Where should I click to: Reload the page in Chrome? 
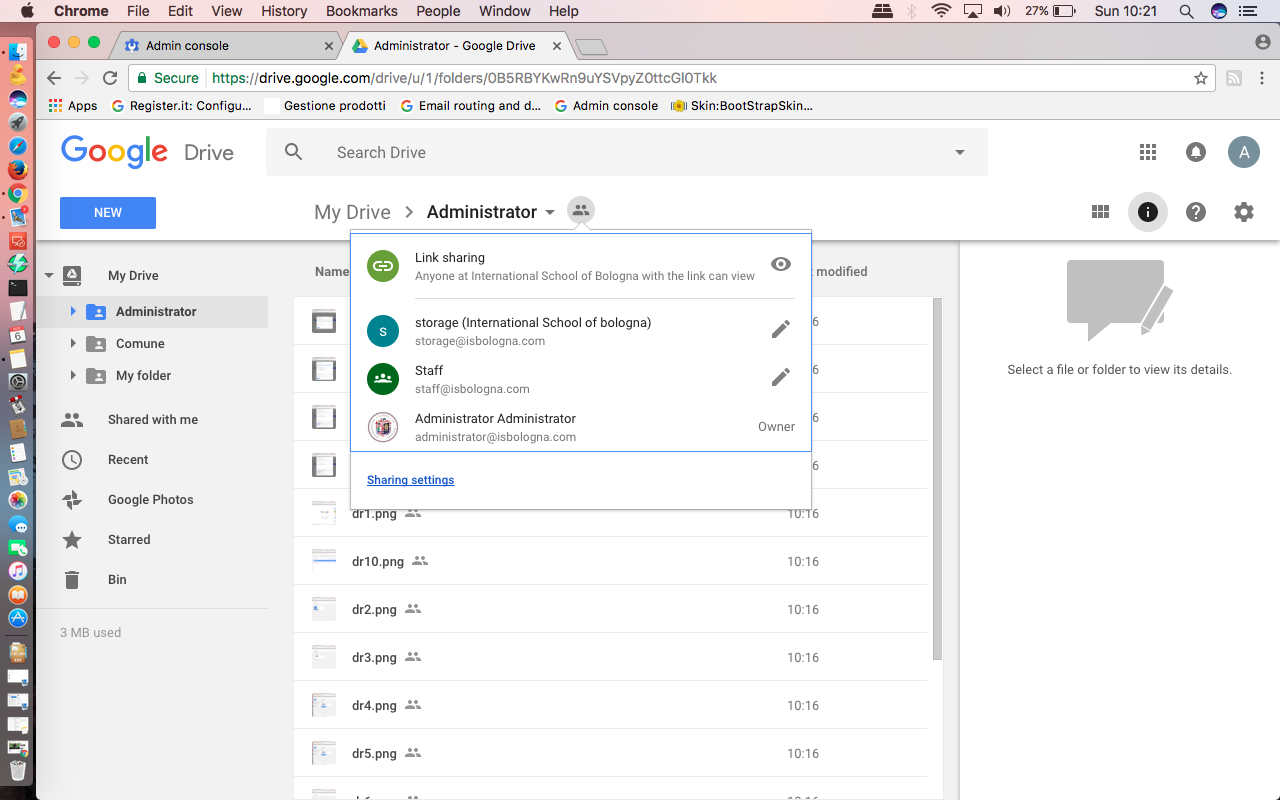(111, 78)
